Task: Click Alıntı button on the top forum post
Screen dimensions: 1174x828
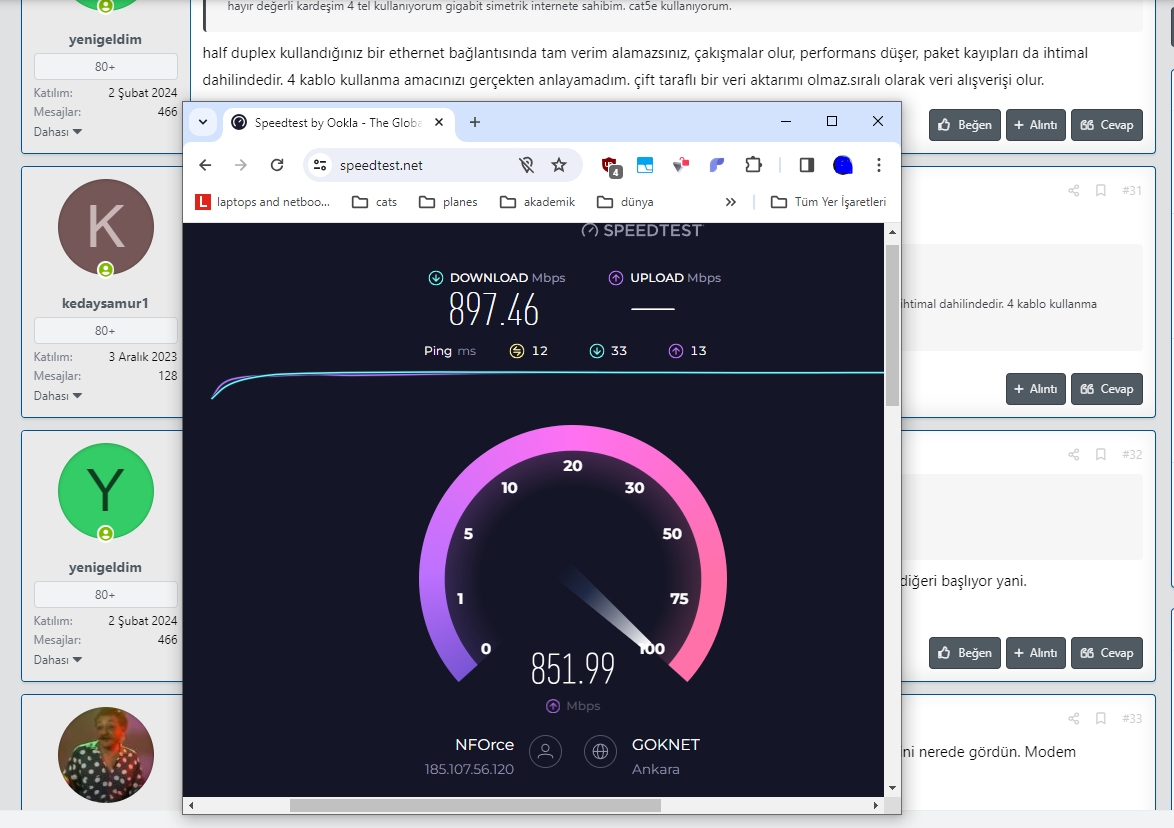Action: pos(1035,125)
